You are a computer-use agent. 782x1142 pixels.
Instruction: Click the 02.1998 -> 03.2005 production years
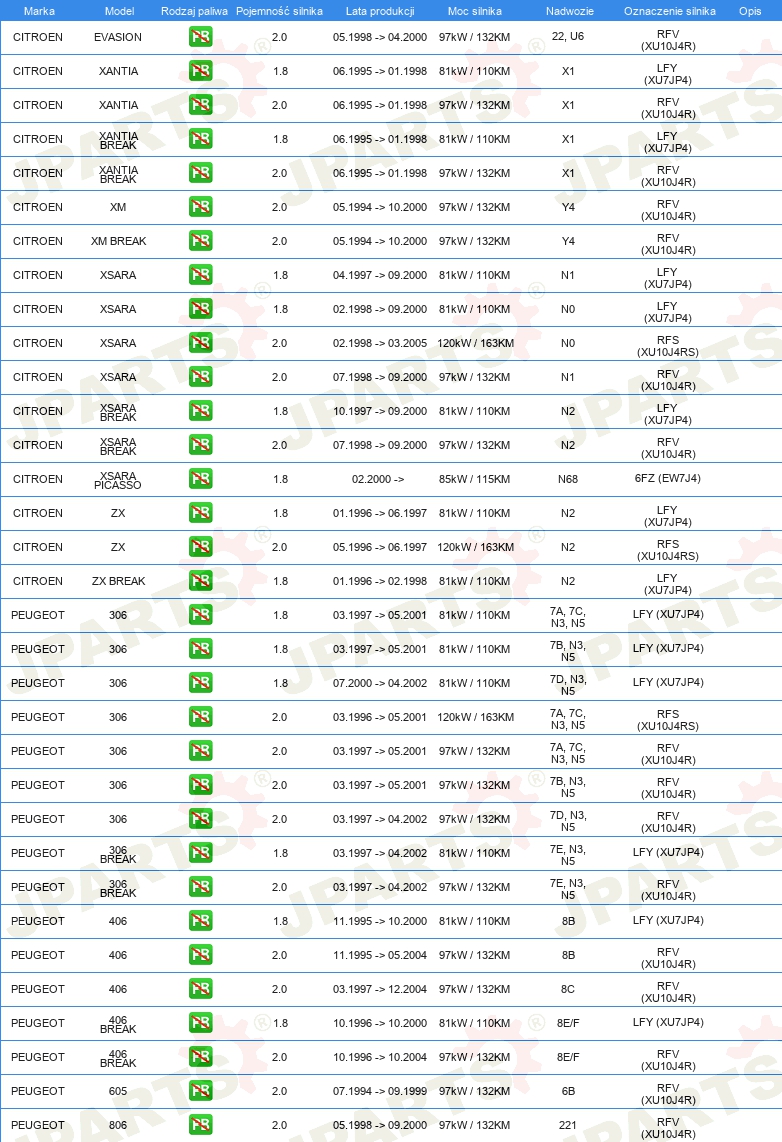pyautogui.click(x=380, y=343)
